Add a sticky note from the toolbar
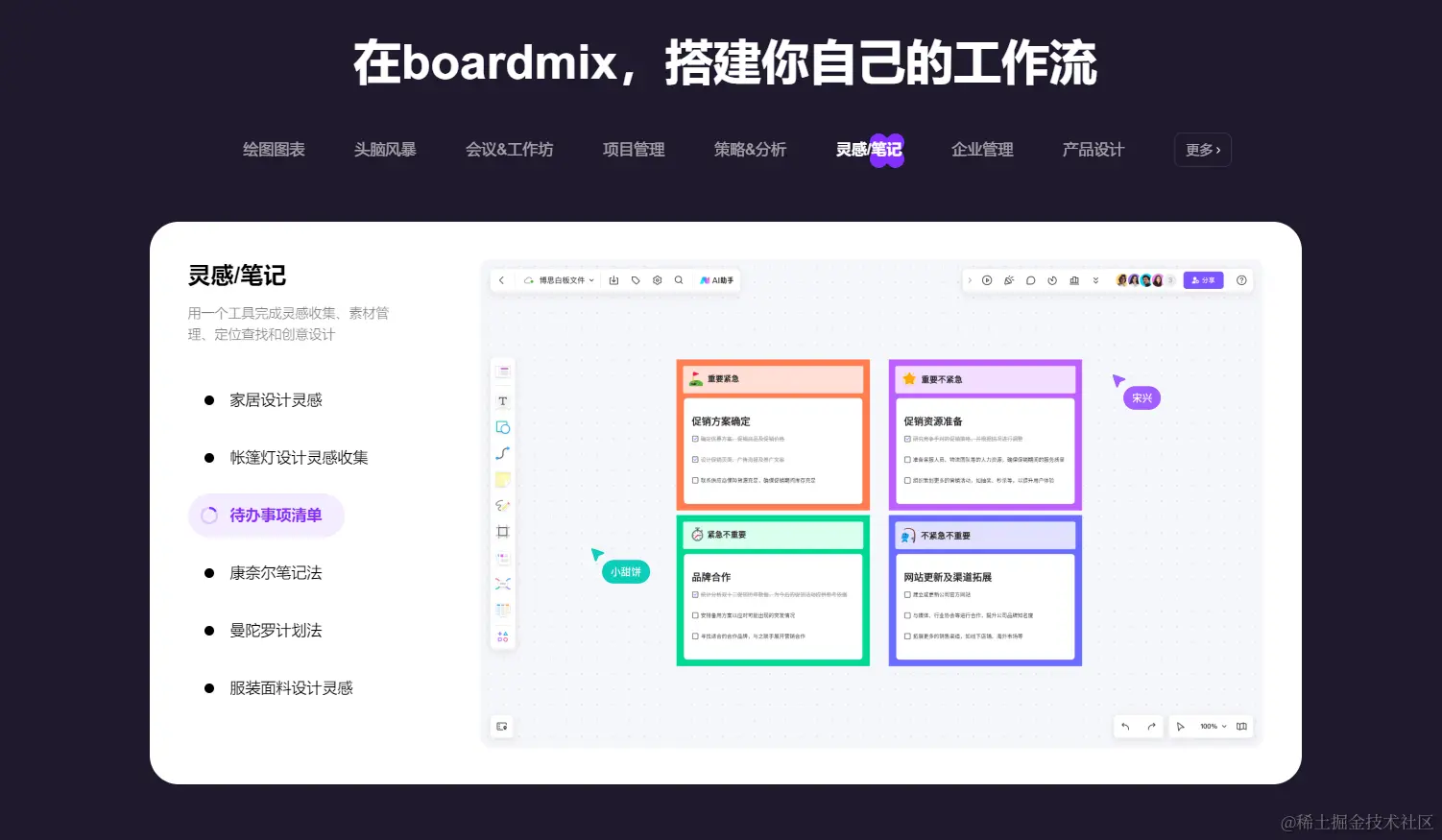This screenshot has width=1442, height=840. click(x=502, y=478)
